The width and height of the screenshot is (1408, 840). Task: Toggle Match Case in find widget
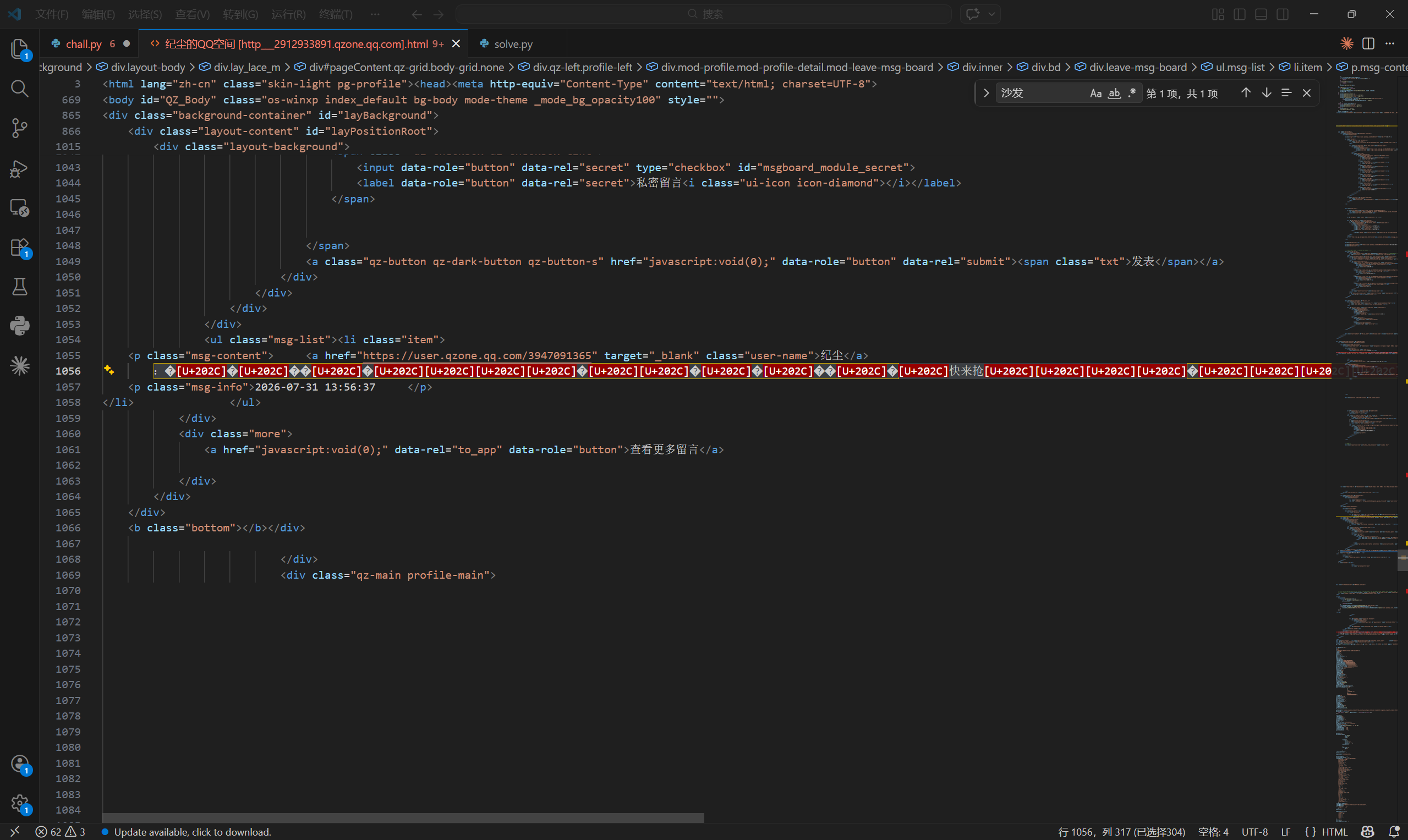[x=1096, y=93]
